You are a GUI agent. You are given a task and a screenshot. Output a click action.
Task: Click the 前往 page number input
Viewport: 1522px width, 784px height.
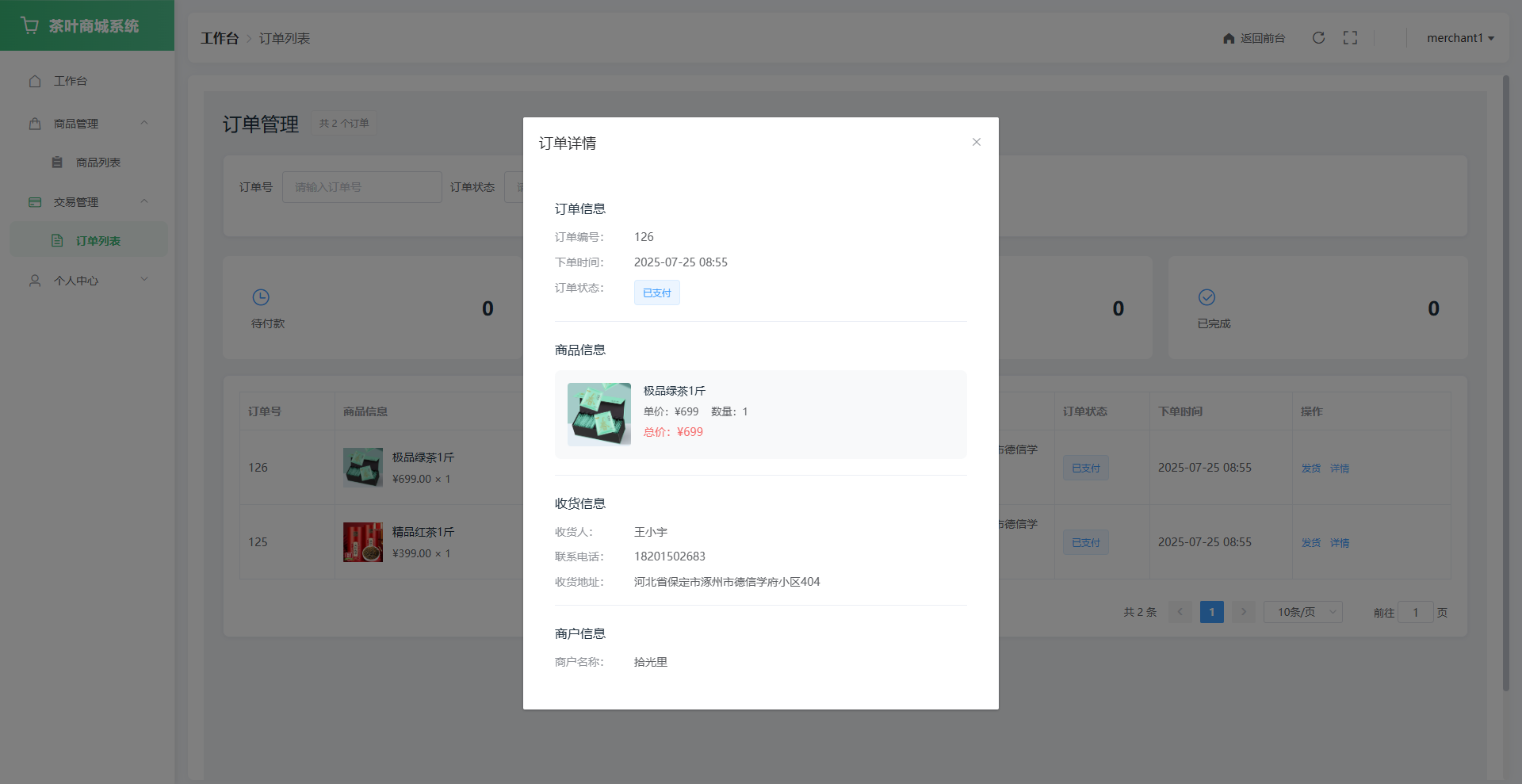[1415, 612]
